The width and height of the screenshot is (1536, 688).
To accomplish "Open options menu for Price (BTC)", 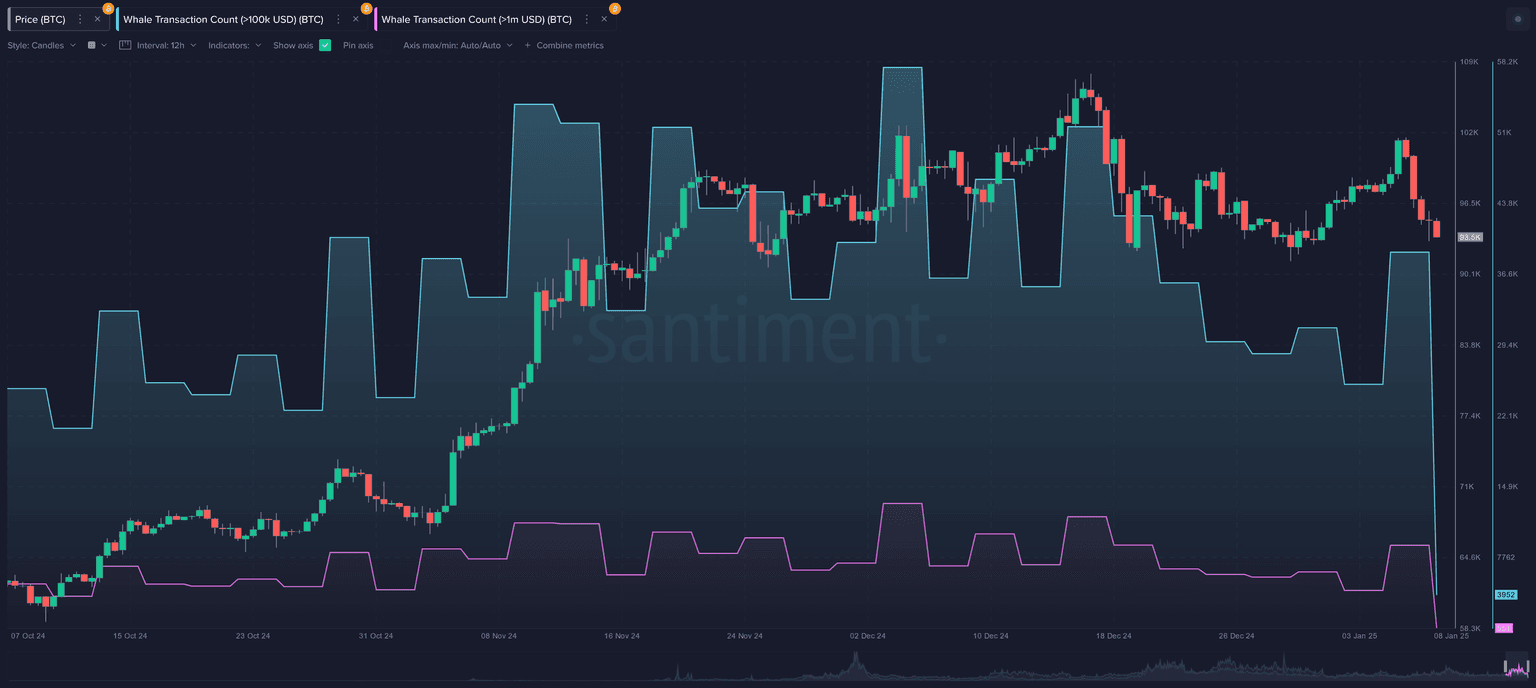I will (x=80, y=19).
